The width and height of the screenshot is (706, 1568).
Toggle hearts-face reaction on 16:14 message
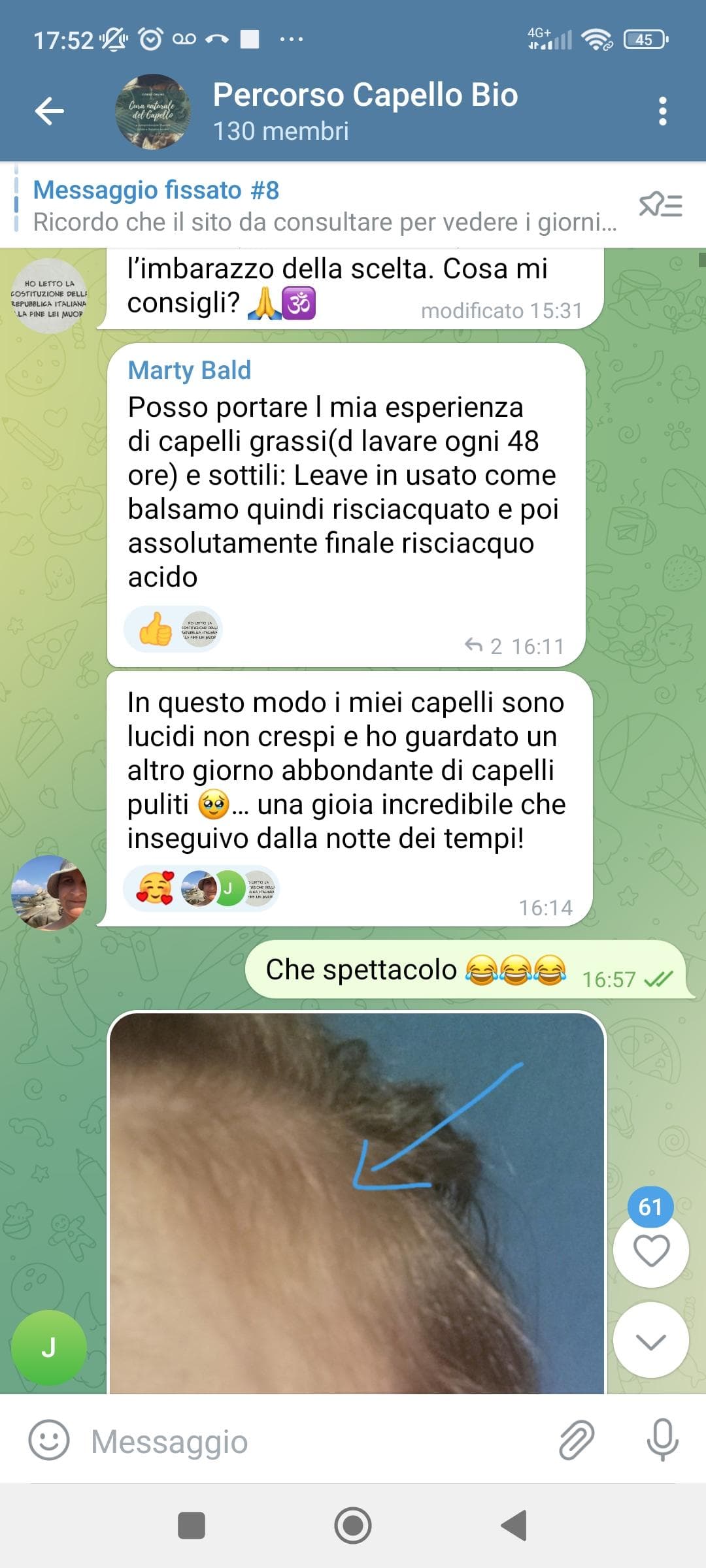point(201,889)
